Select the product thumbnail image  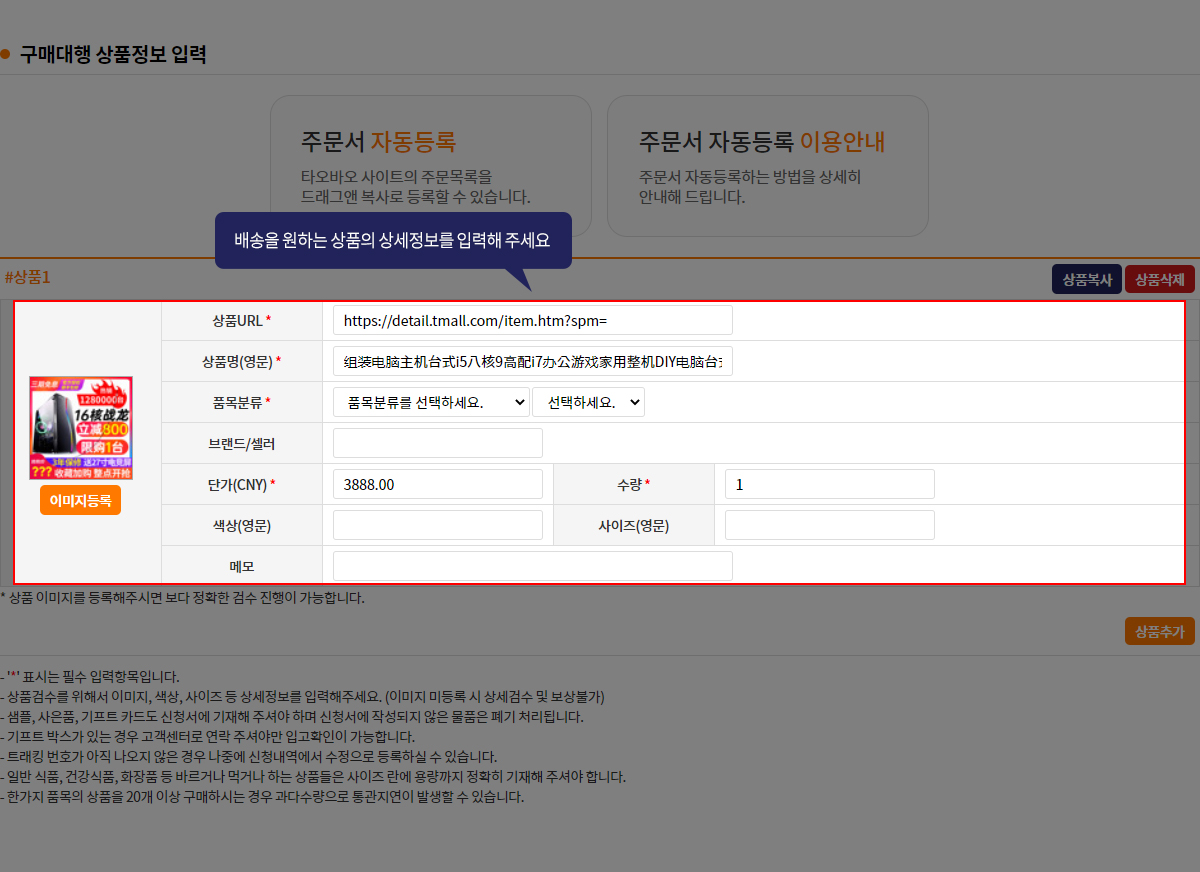point(81,428)
